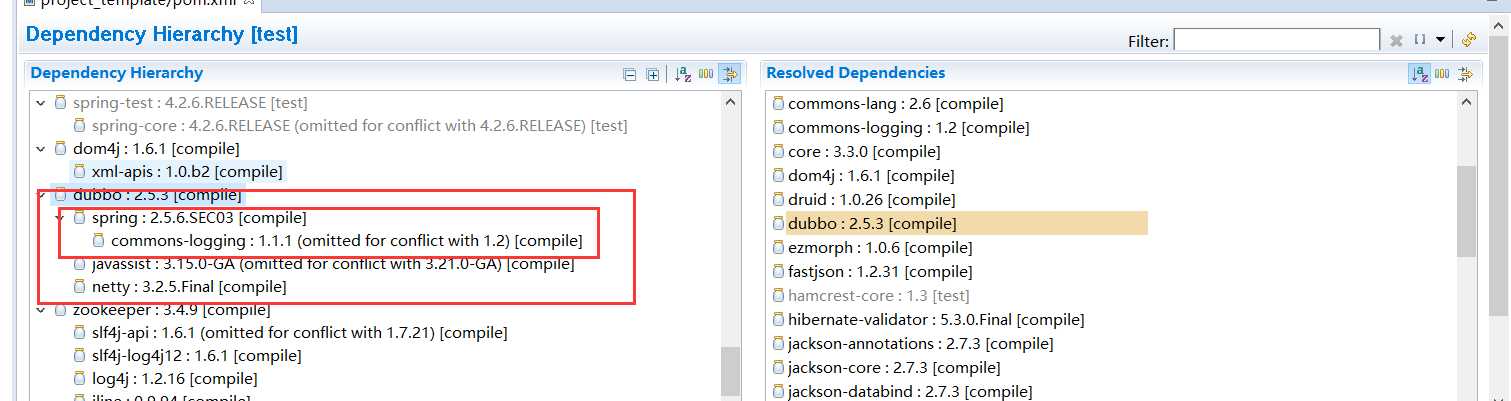This screenshot has width=1511, height=401.
Task: Click jar icon of netty row
Action: click(80, 287)
